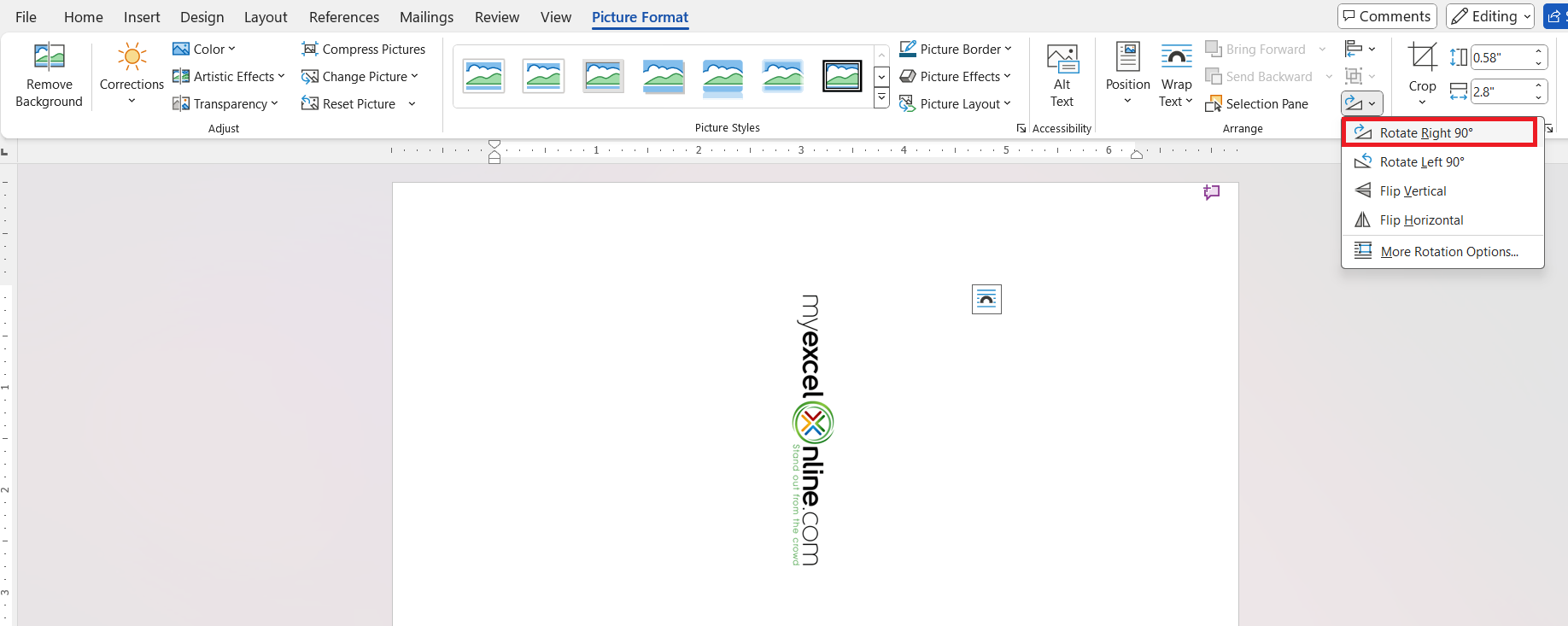Open the Position menu
This screenshot has height=626, width=1568.
(x=1128, y=75)
